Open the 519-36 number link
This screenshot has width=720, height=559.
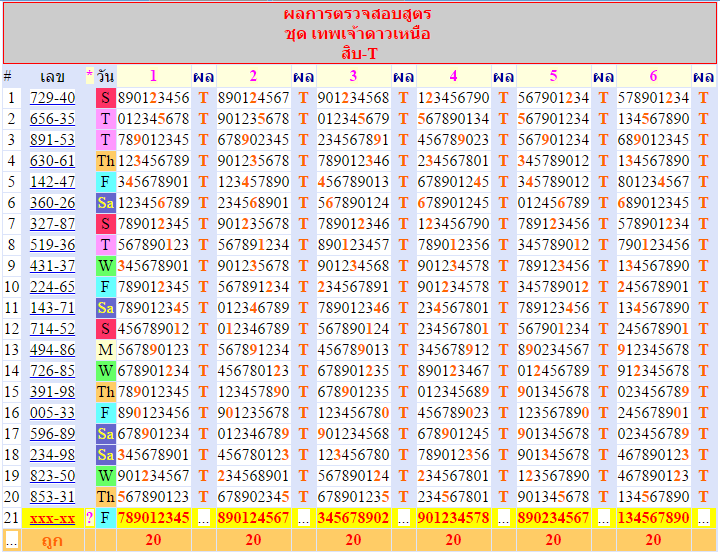click(52, 245)
